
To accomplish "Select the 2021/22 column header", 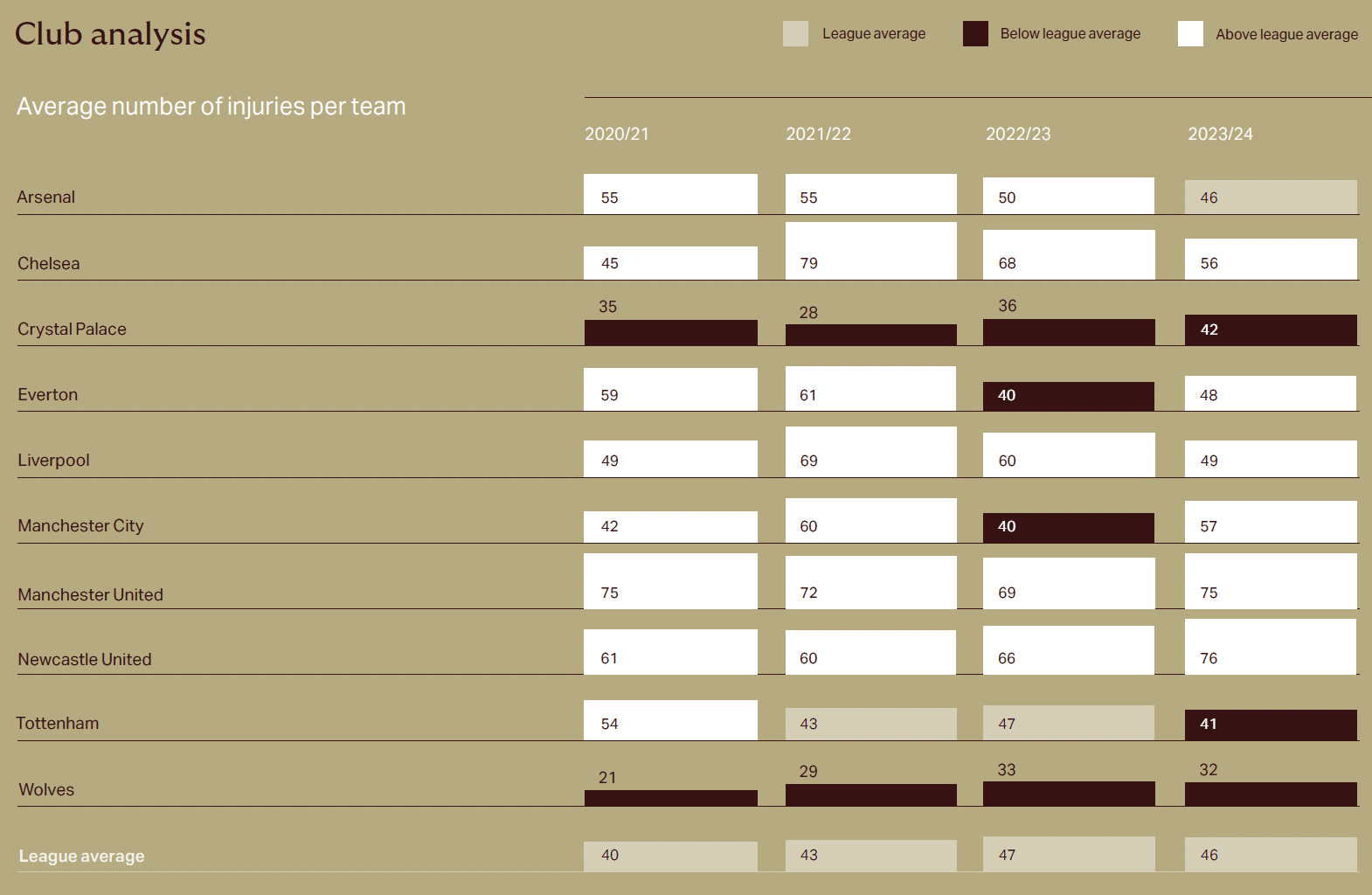I will (x=818, y=134).
